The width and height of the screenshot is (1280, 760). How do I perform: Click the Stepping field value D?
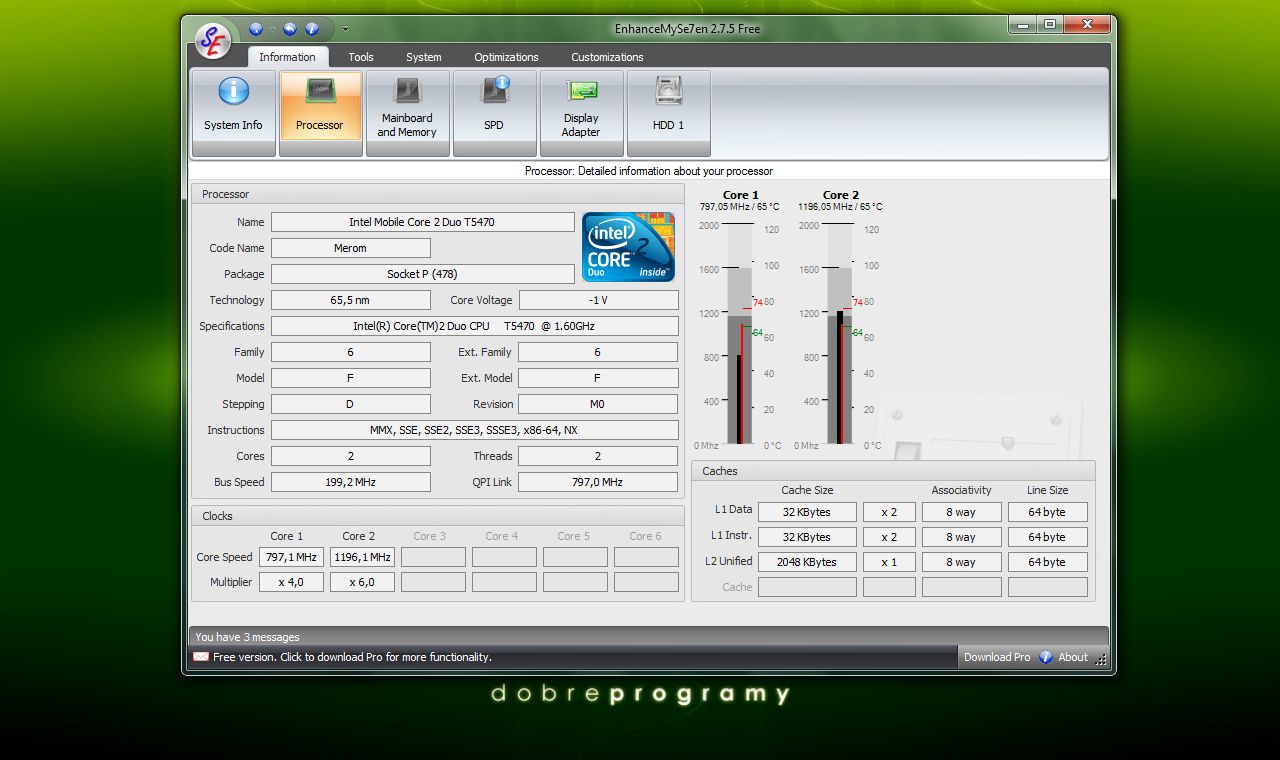click(x=350, y=404)
